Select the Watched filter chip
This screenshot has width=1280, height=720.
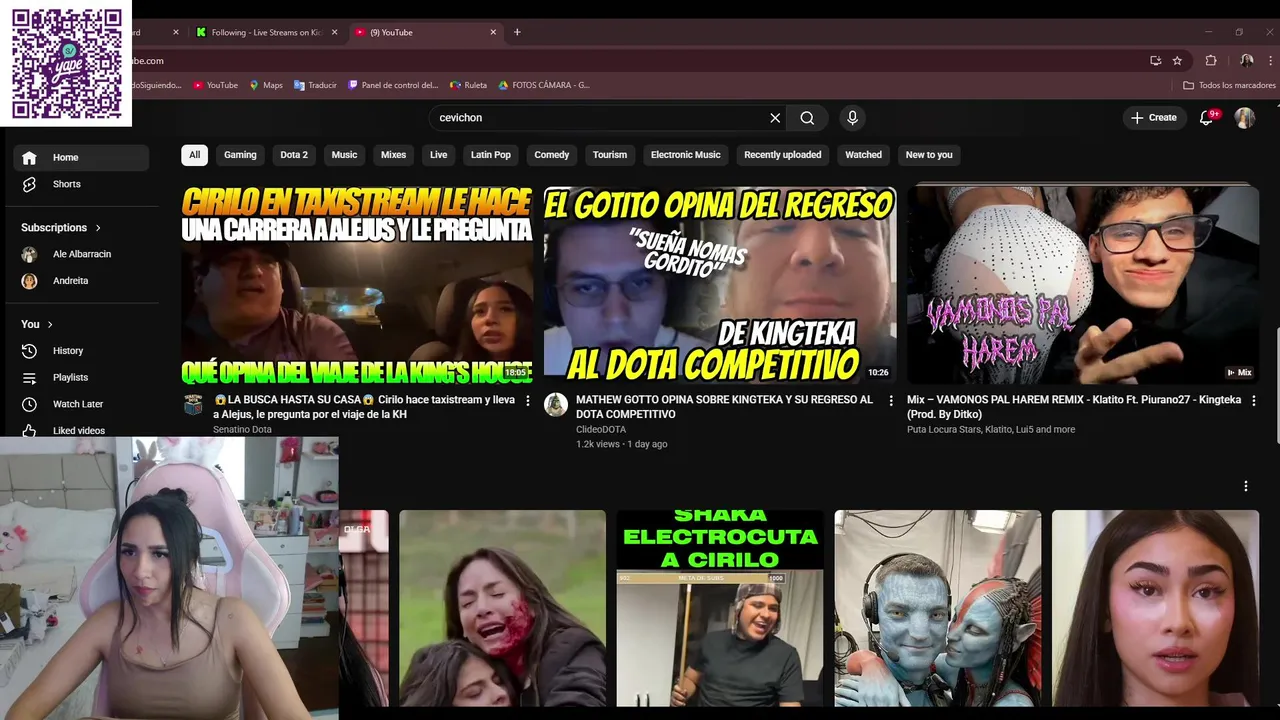[863, 155]
